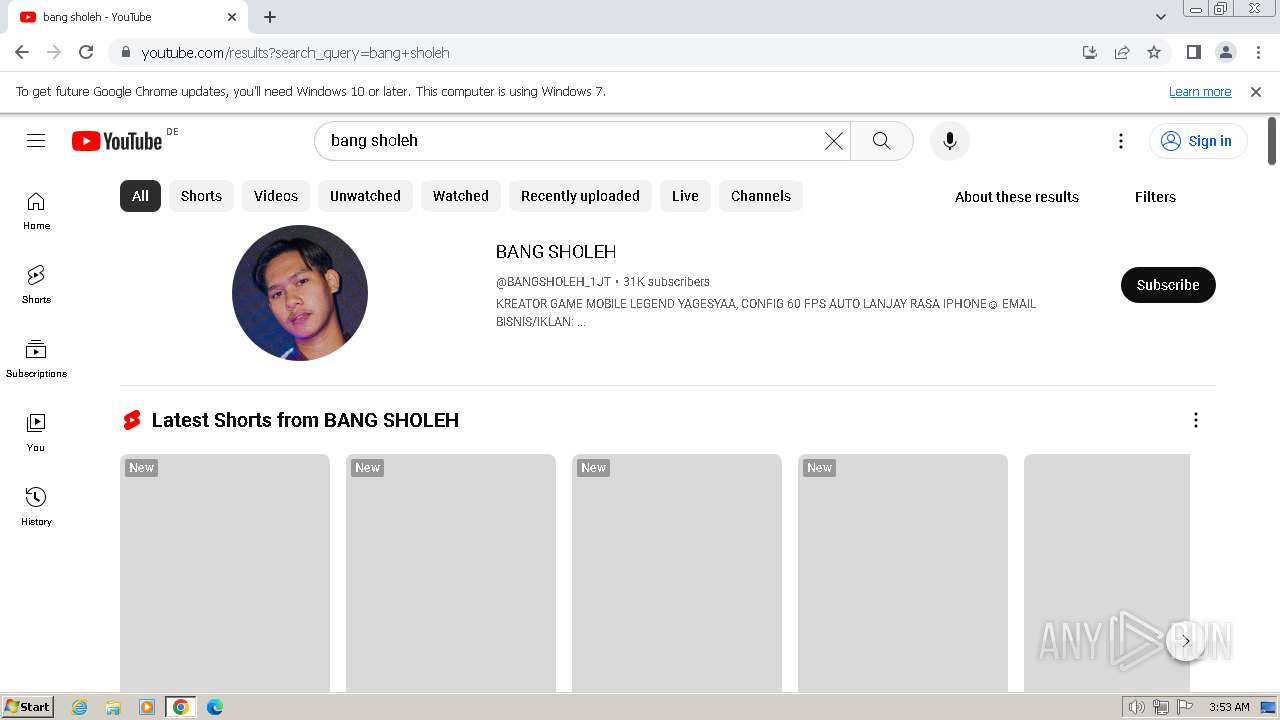
Task: Follow the Learn more link
Action: 1200,91
